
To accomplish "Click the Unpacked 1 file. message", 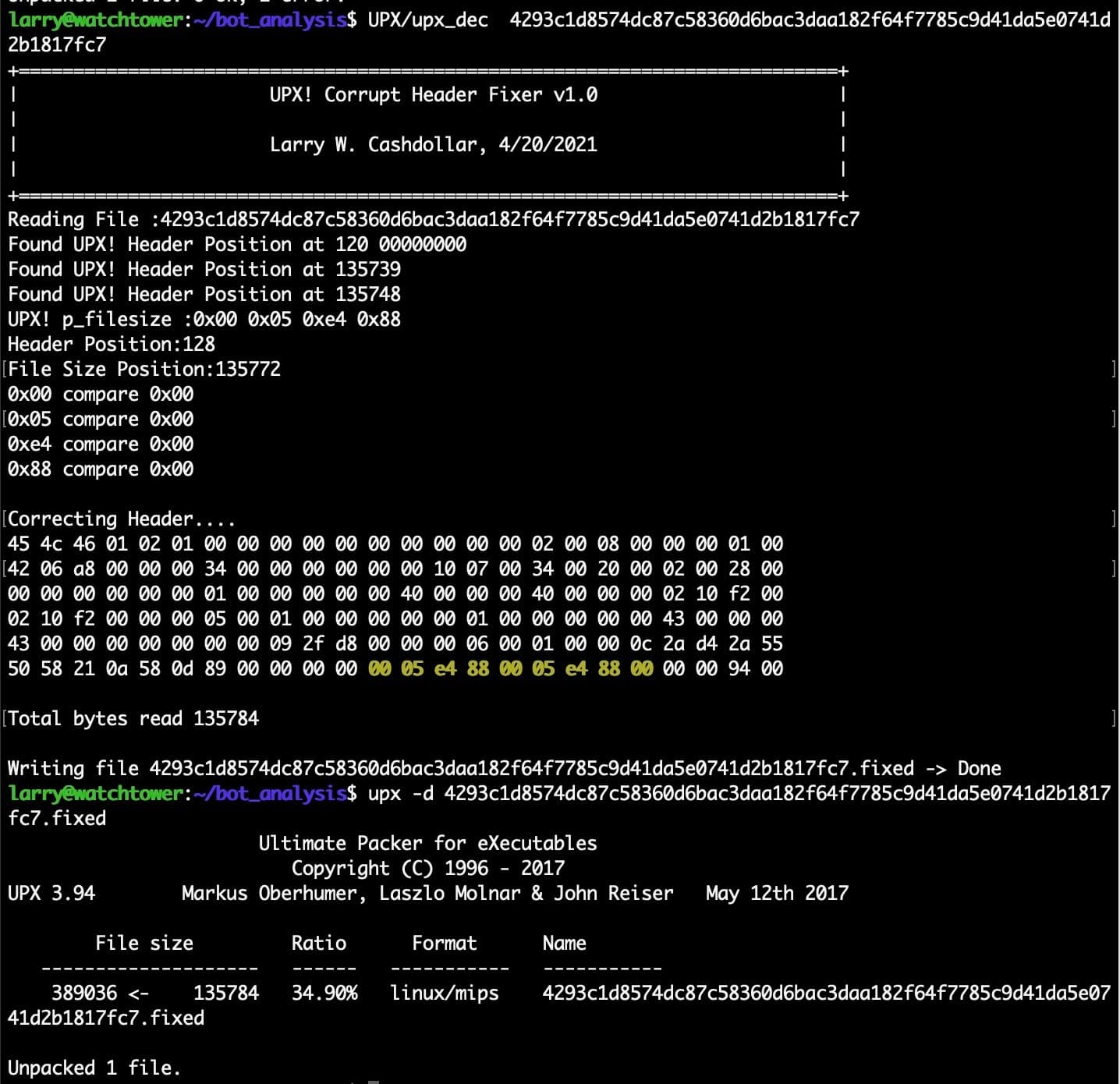I will (x=94, y=1068).
